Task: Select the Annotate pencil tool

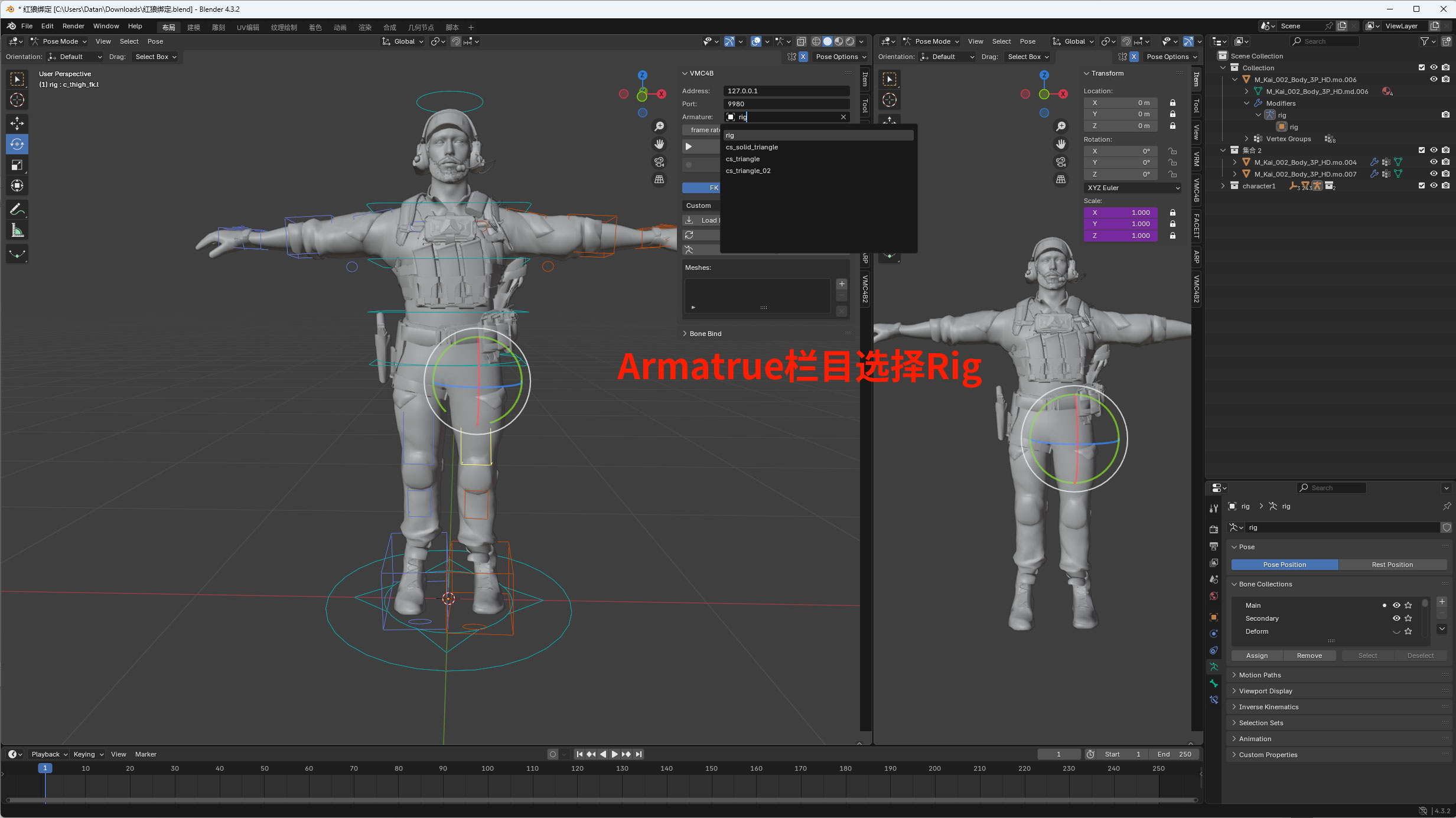Action: point(17,210)
